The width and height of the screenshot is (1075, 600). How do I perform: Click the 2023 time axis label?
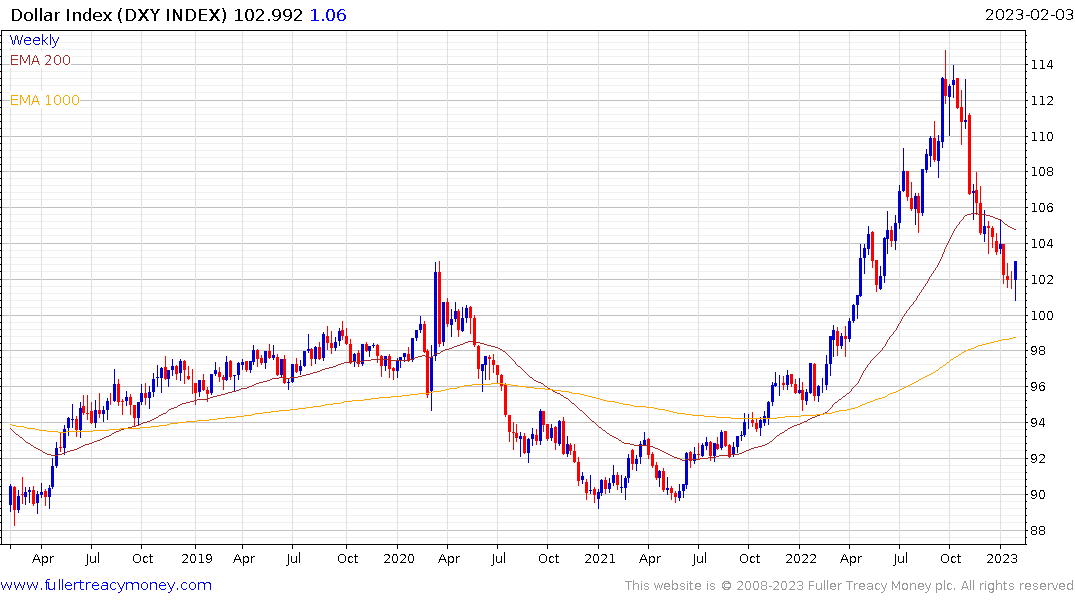1002,558
